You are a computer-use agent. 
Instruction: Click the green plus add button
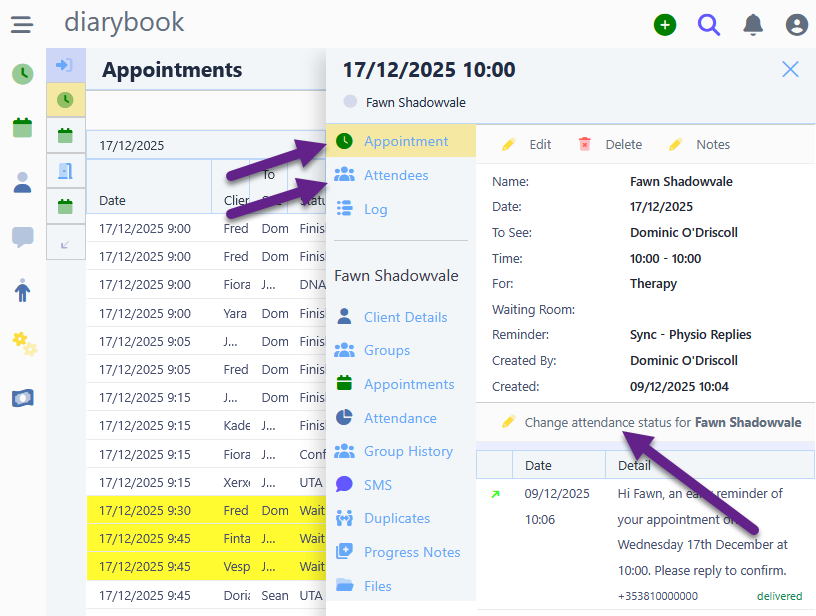pos(665,25)
